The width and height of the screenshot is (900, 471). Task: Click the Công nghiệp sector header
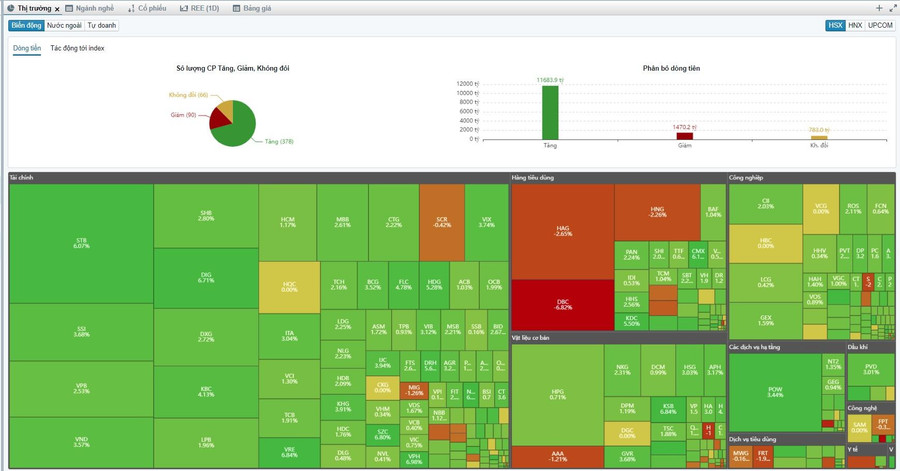point(811,178)
